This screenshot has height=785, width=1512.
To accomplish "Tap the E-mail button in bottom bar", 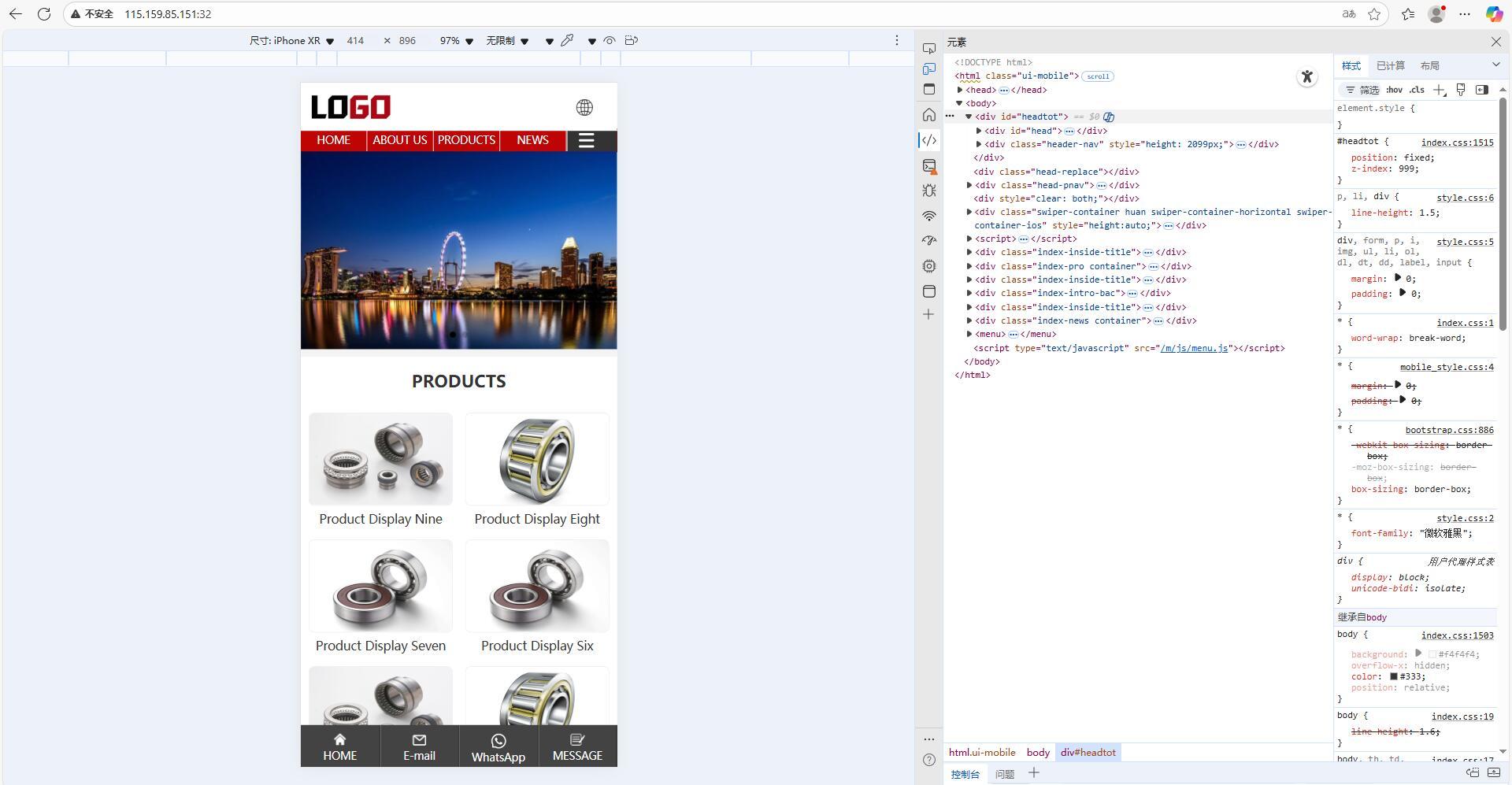I will point(419,747).
